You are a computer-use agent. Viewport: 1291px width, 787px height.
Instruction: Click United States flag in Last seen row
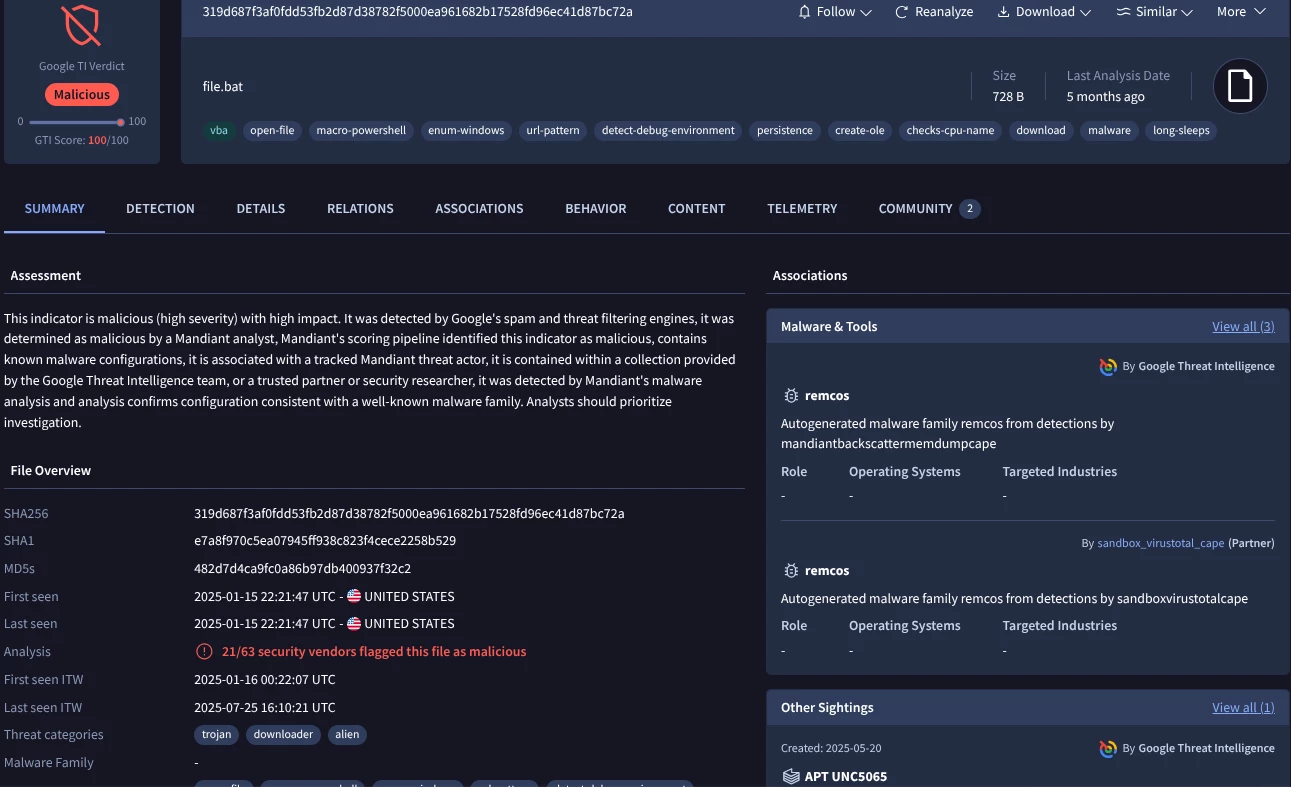pos(354,623)
